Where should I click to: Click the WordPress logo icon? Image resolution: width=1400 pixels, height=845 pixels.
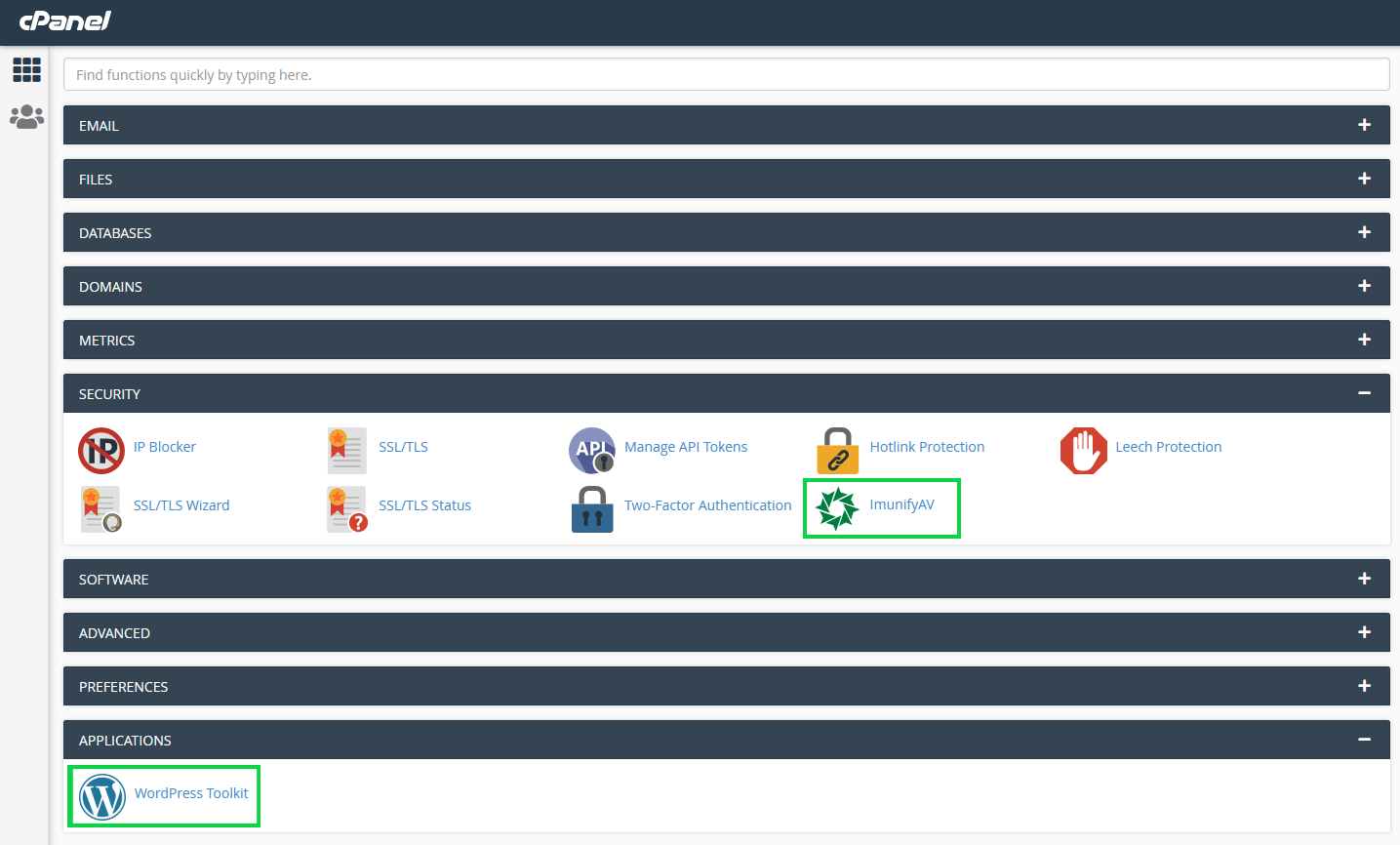pyautogui.click(x=102, y=797)
